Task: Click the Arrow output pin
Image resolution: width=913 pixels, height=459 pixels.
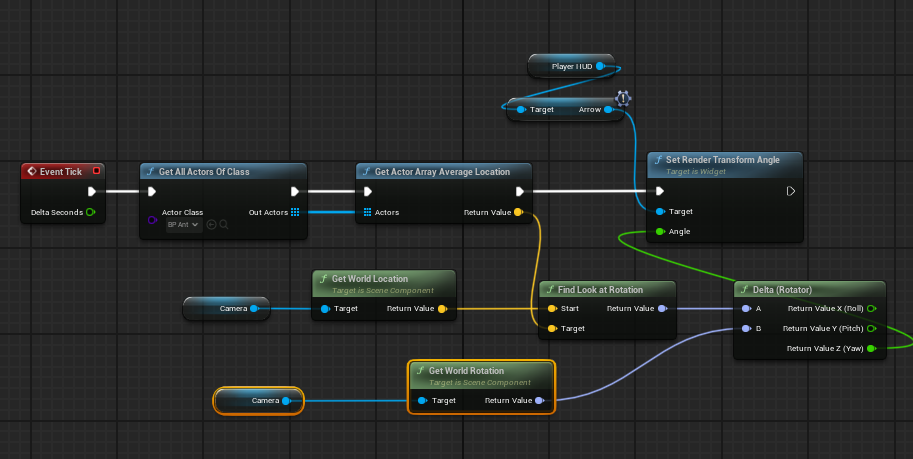Action: click(608, 110)
